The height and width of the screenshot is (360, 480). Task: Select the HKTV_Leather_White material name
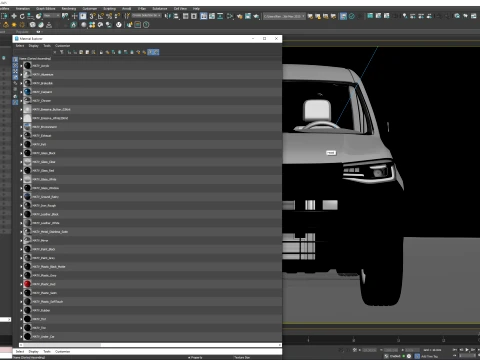(x=46, y=223)
